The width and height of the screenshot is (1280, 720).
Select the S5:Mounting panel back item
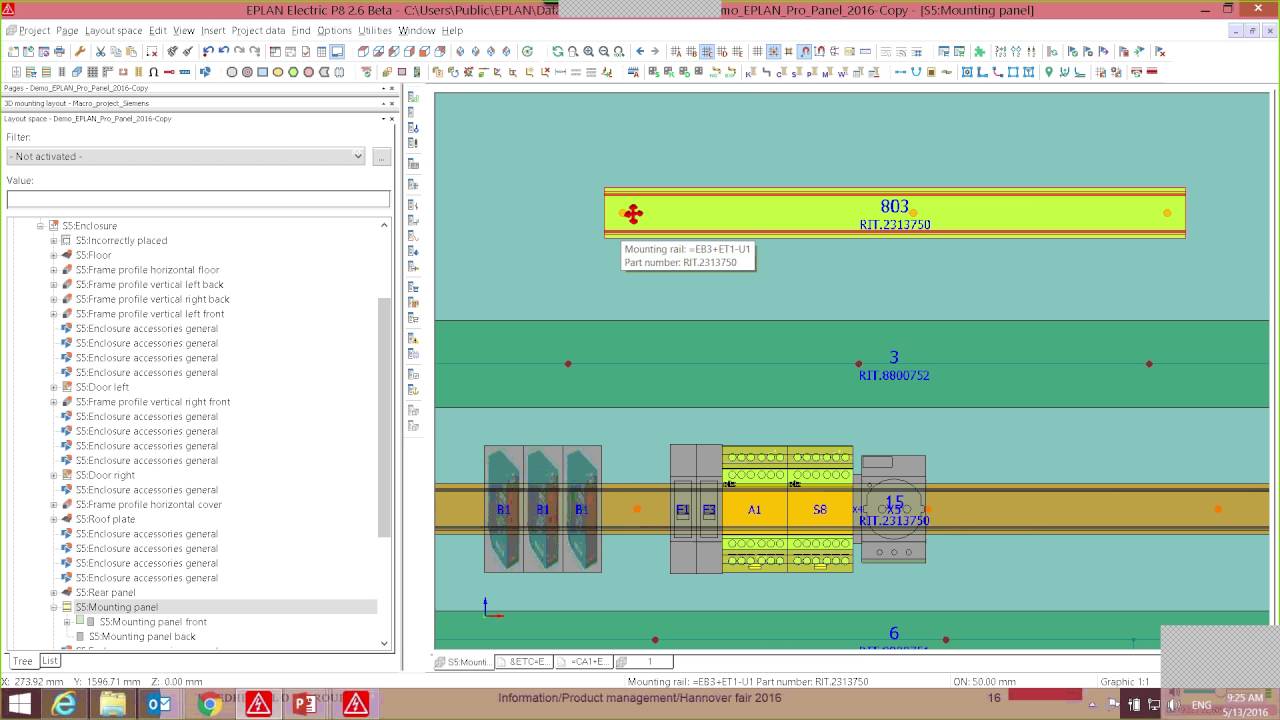(x=142, y=636)
